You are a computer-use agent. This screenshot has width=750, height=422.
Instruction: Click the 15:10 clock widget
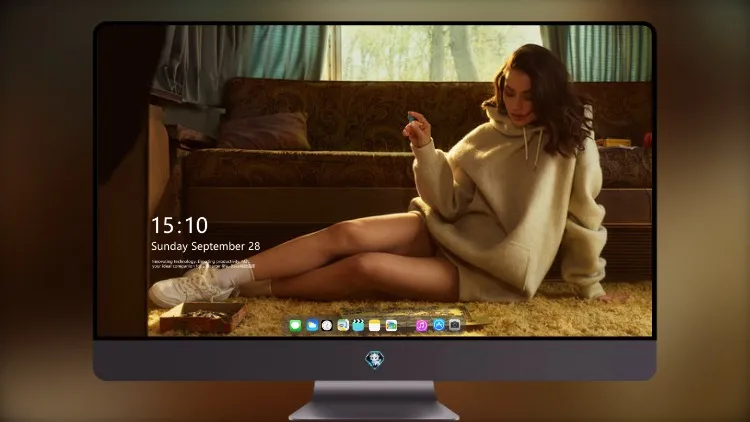[179, 225]
